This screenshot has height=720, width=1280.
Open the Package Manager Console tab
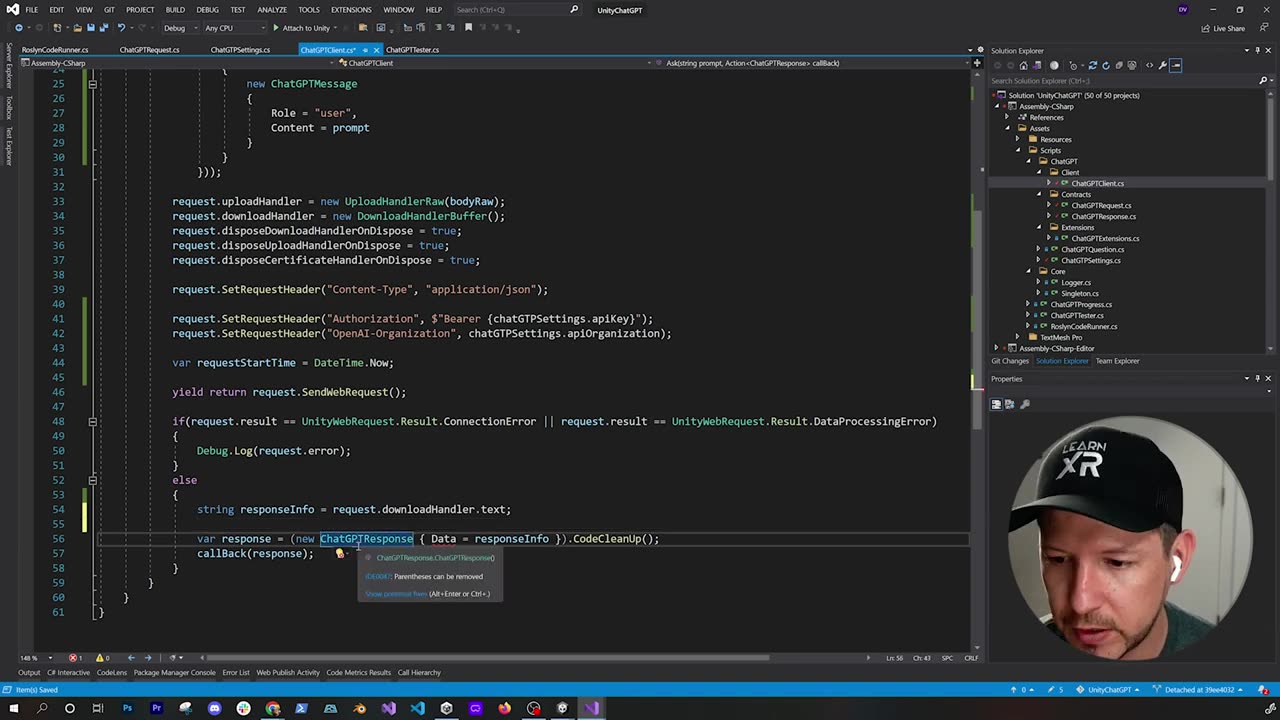pos(174,672)
